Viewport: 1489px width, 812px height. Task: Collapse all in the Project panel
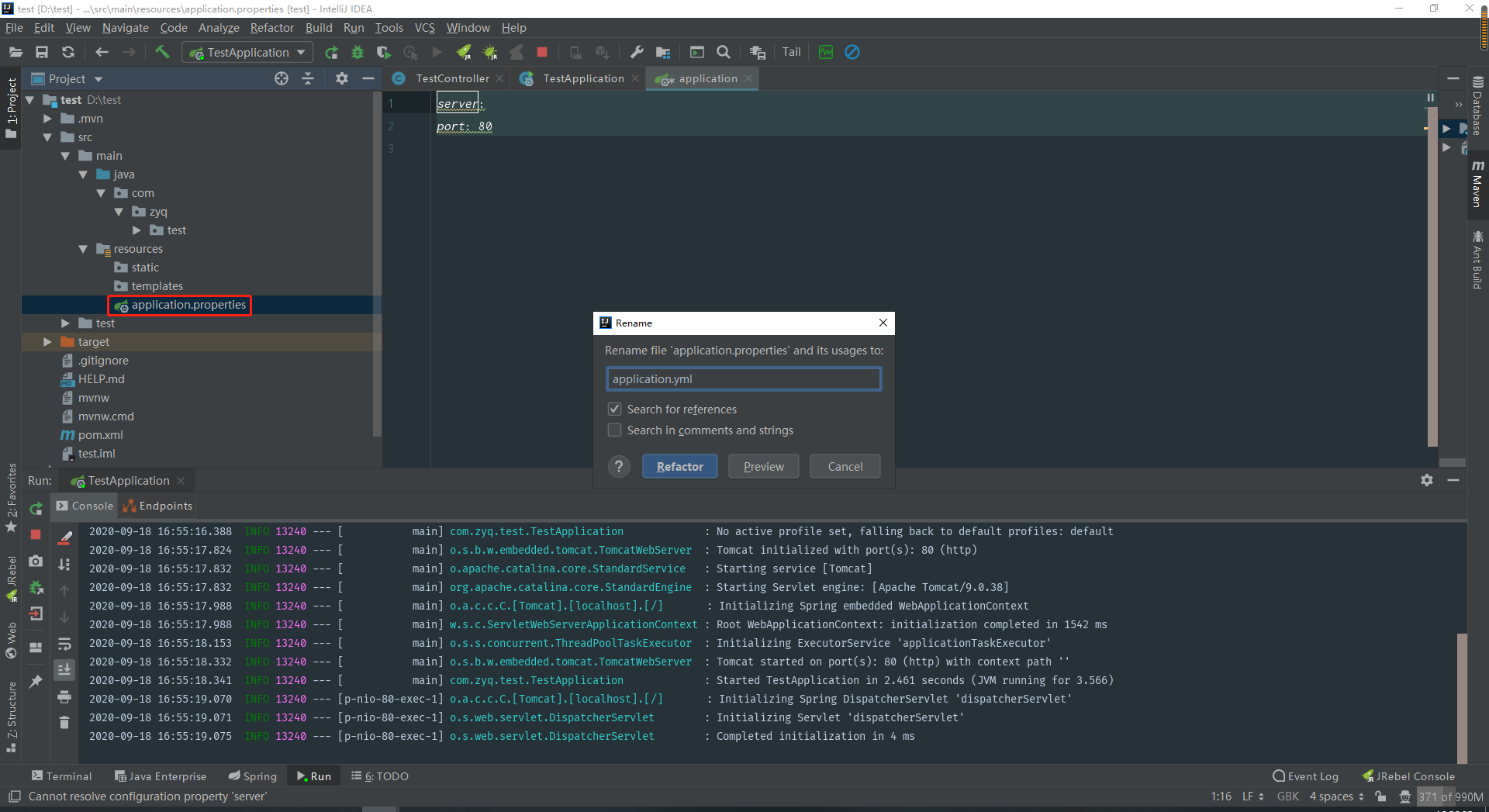click(x=308, y=78)
